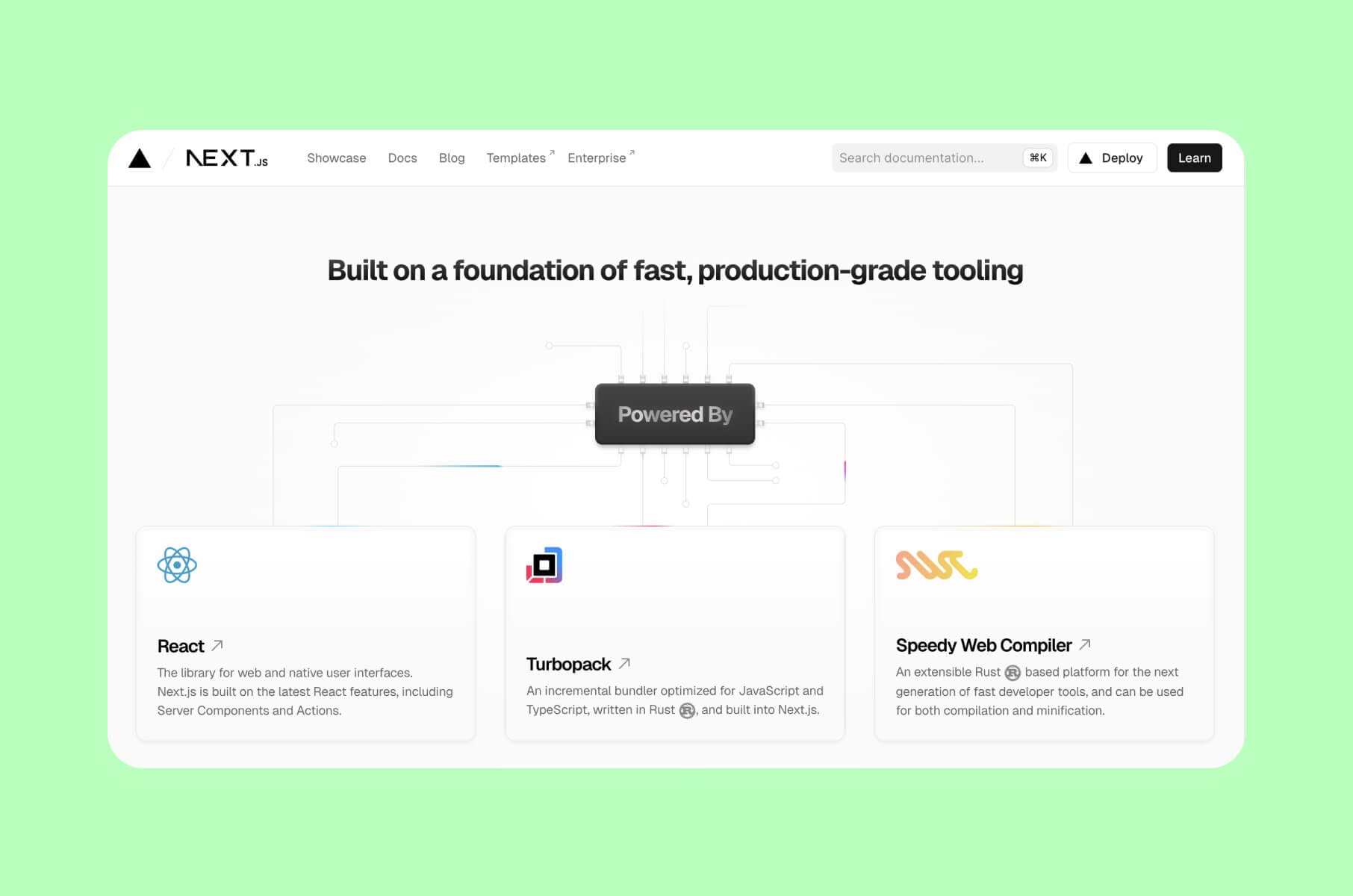Open the Blog nav link
The height and width of the screenshot is (896, 1353).
[452, 158]
